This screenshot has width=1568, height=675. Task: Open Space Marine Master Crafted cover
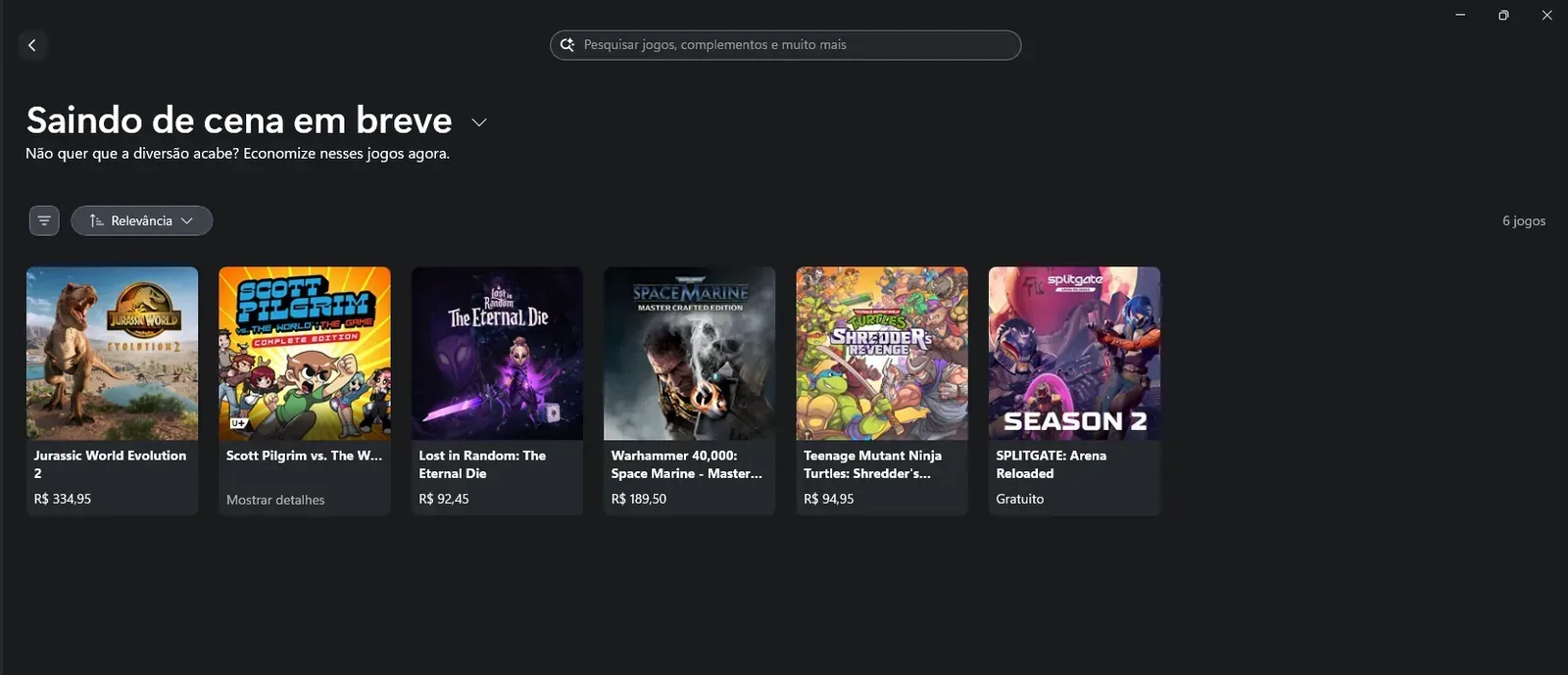coord(689,354)
